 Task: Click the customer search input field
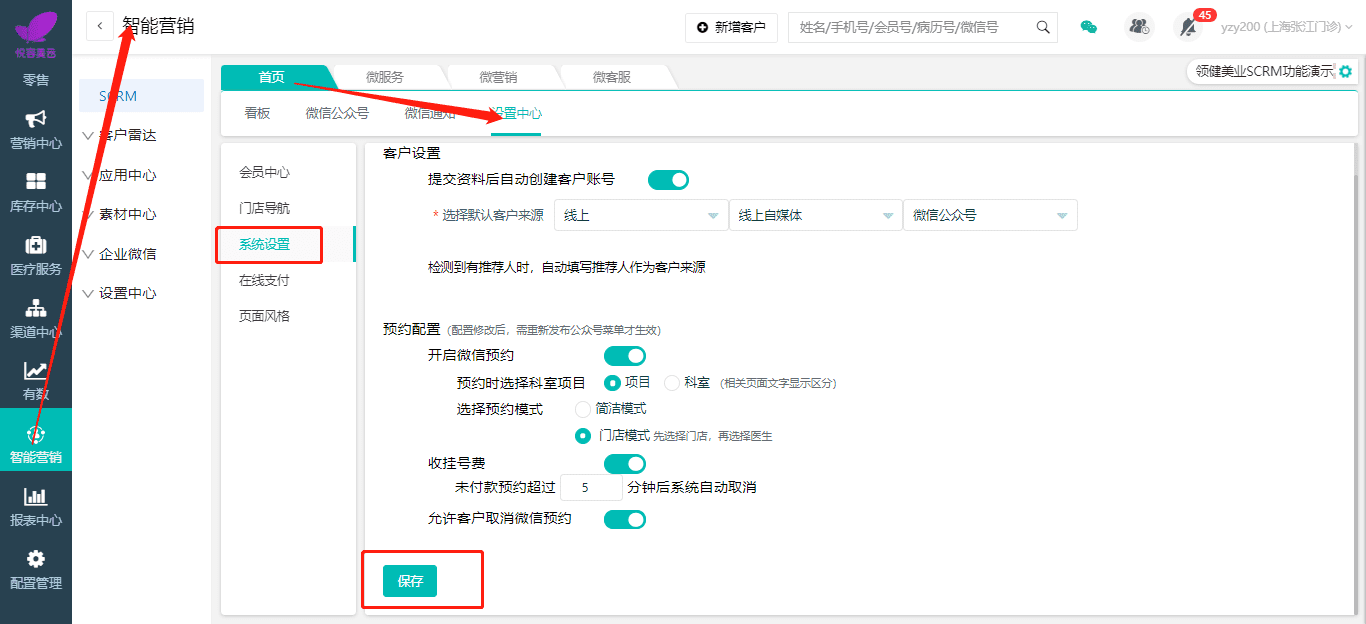tap(912, 27)
